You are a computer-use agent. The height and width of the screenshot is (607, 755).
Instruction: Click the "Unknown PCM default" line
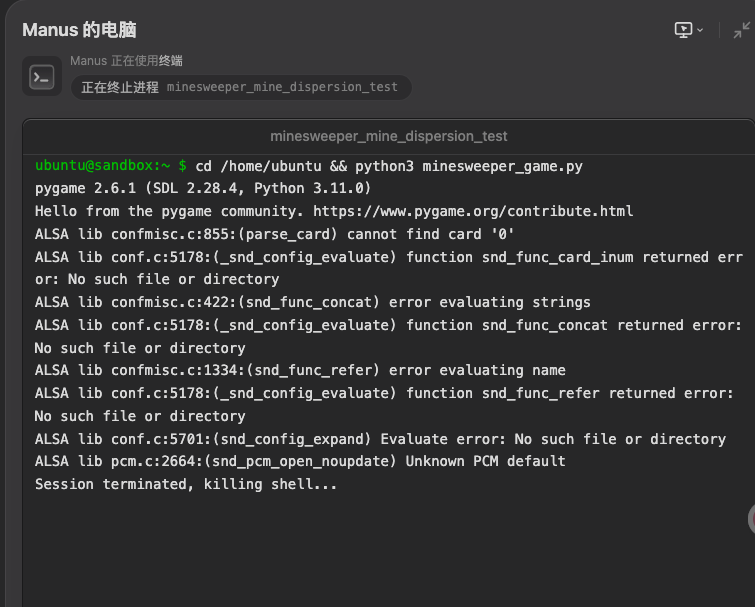[300, 461]
